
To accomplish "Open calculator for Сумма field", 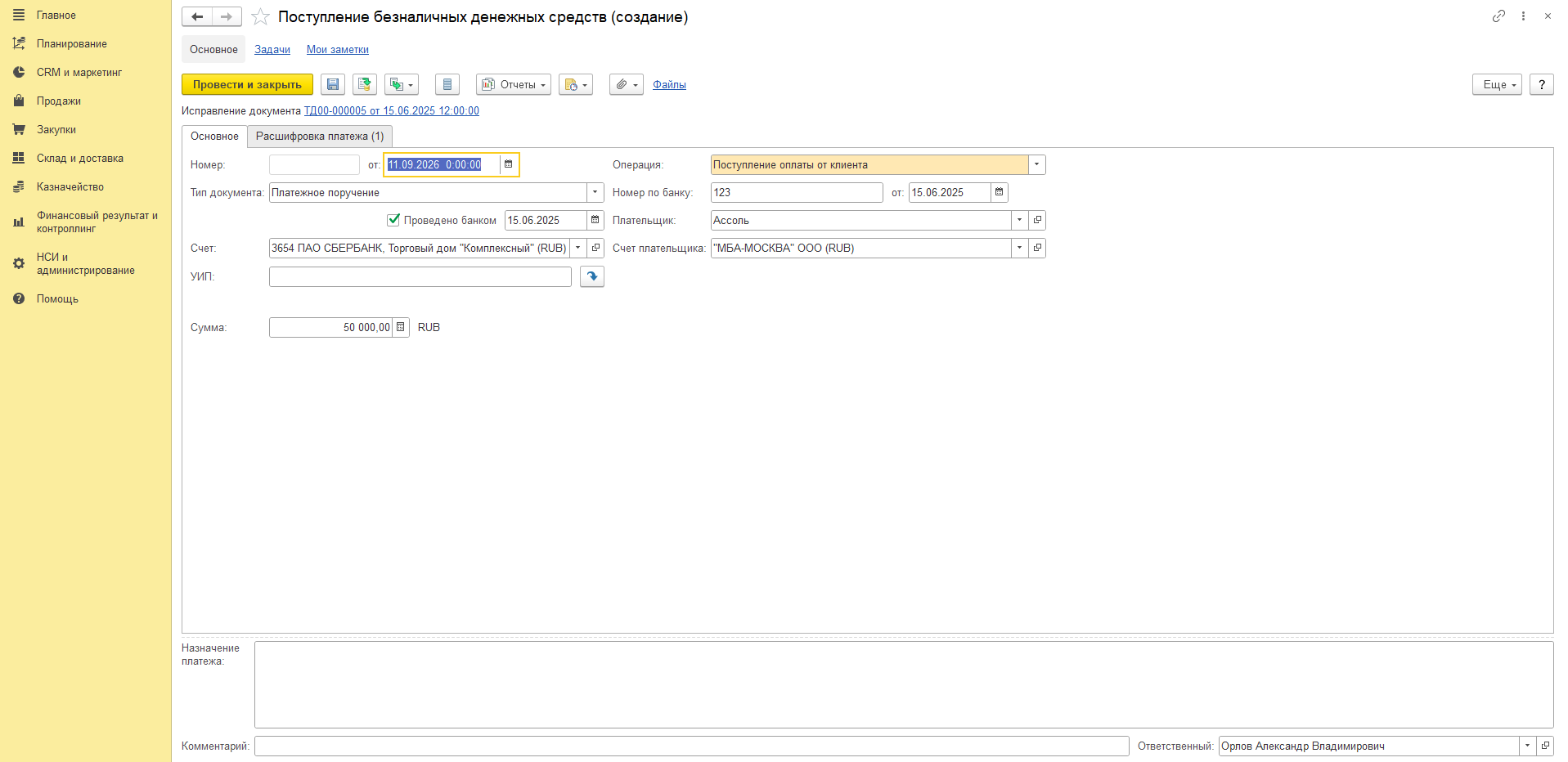I will (400, 327).
